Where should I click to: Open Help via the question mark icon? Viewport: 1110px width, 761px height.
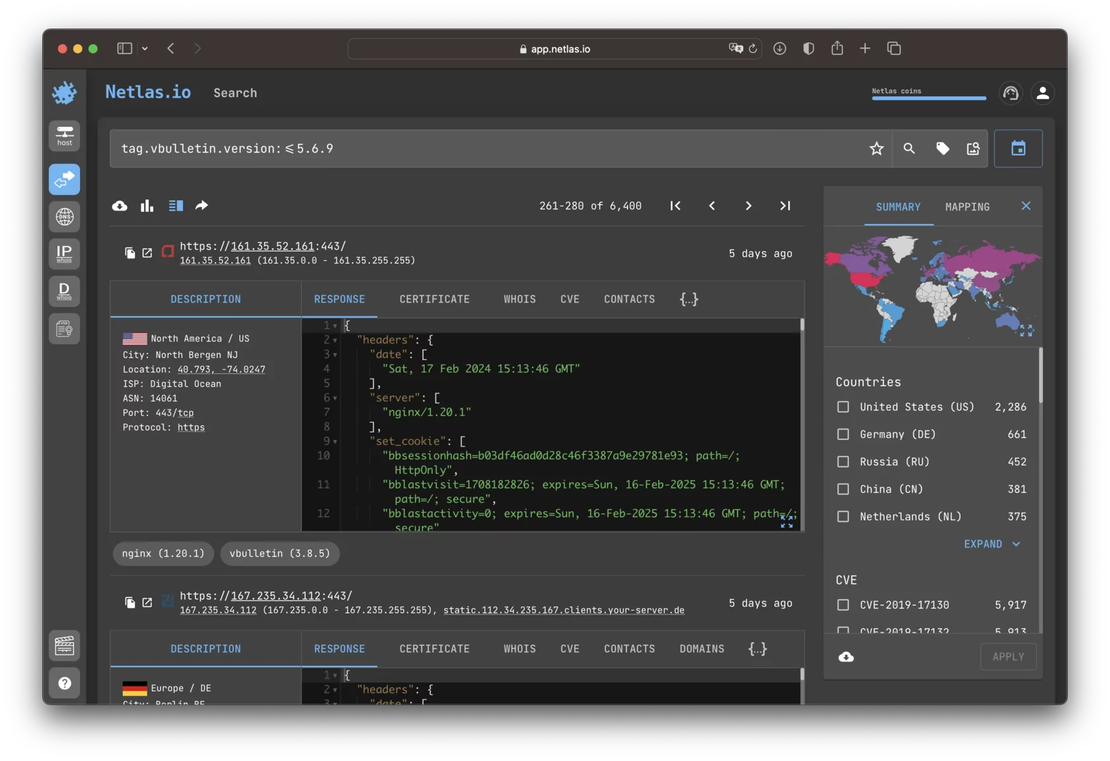pos(64,683)
